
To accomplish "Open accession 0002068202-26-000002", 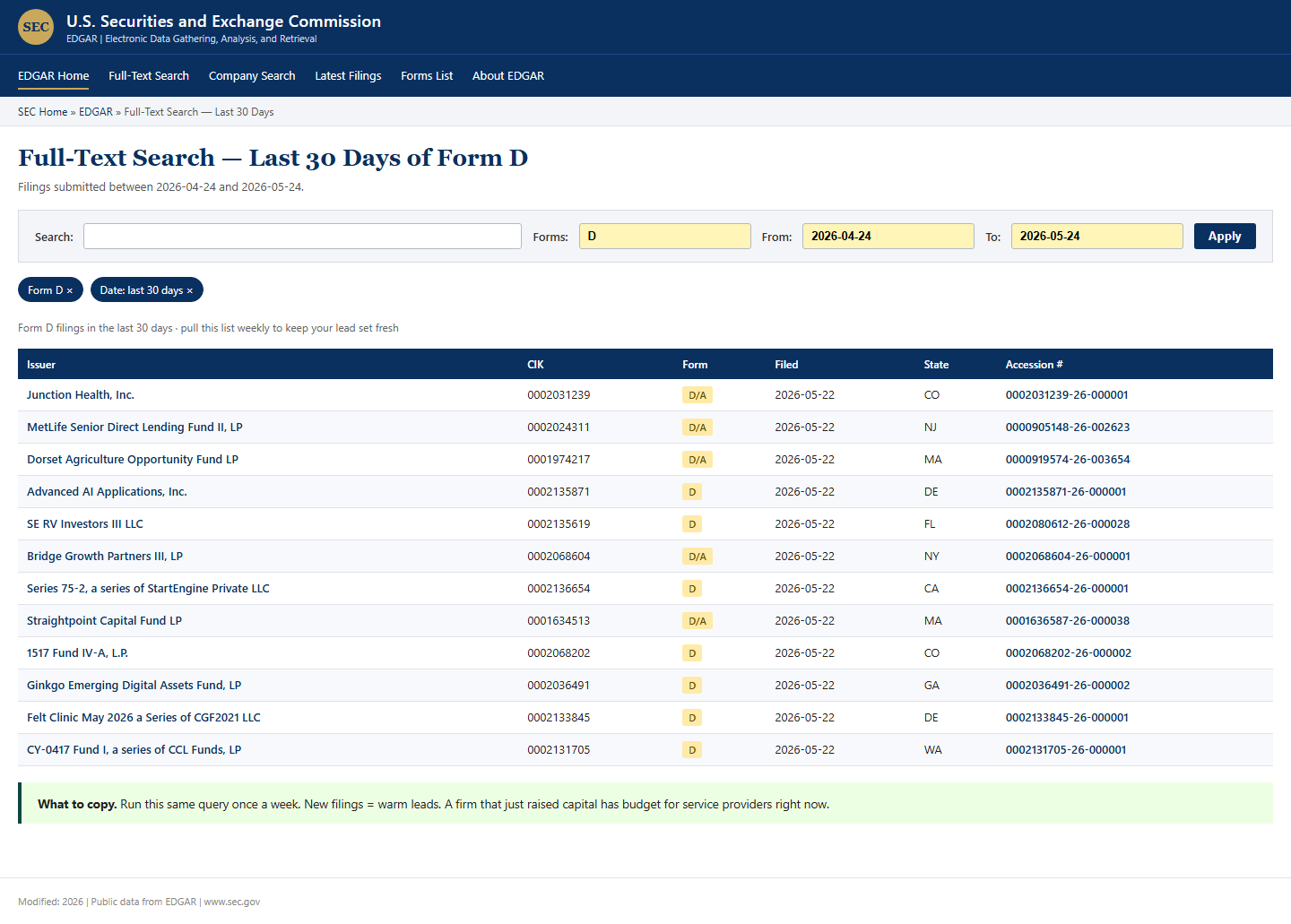I will 1069,653.
